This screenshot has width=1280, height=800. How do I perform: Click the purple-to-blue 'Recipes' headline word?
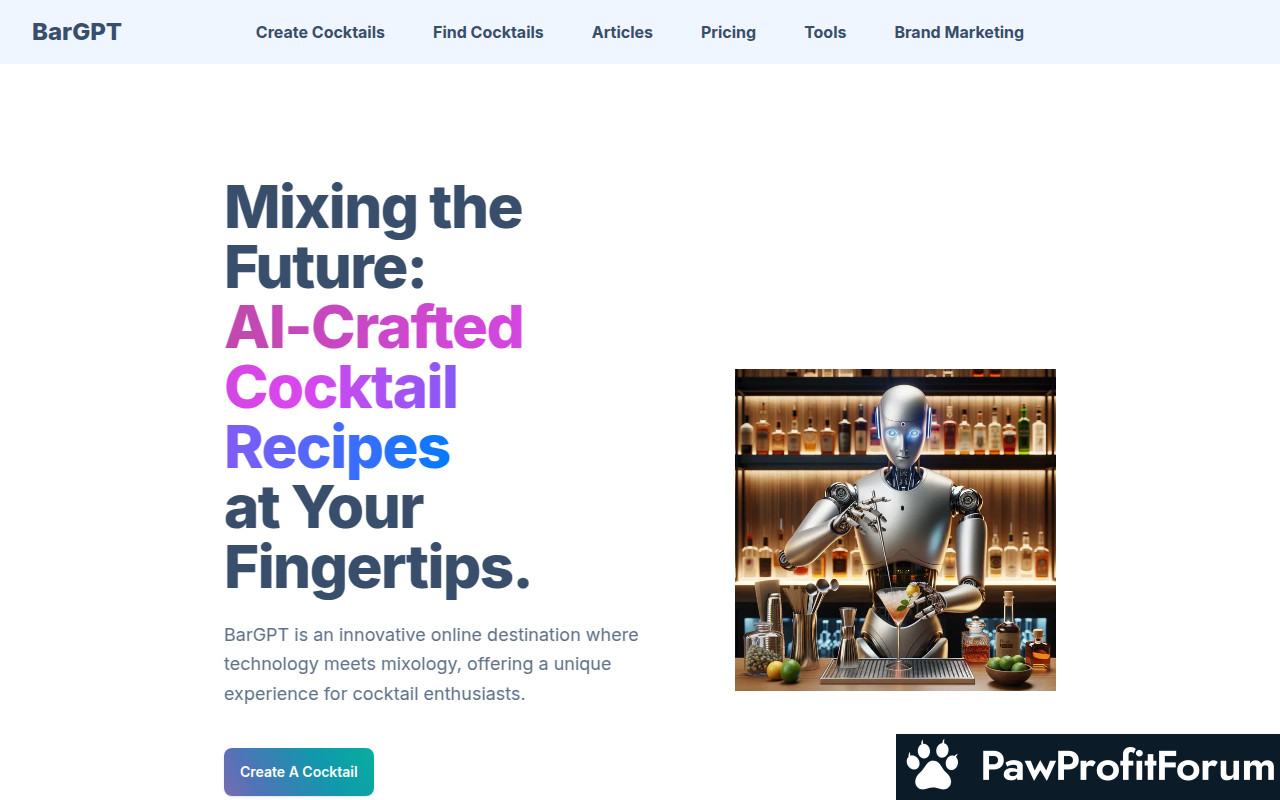pyautogui.click(x=337, y=447)
